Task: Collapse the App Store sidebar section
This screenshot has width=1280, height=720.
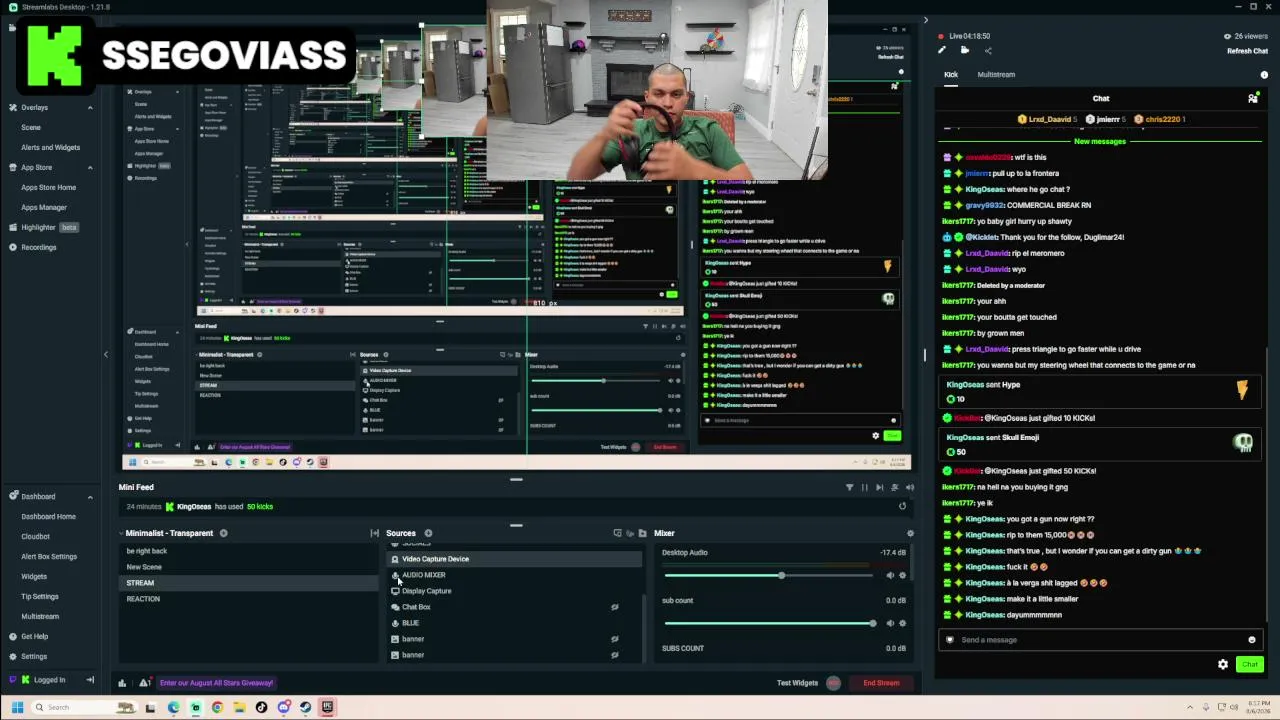Action: [x=90, y=167]
